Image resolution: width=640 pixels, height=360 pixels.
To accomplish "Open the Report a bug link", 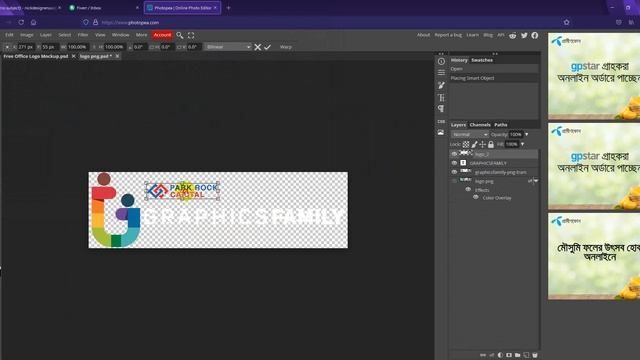I will point(448,35).
